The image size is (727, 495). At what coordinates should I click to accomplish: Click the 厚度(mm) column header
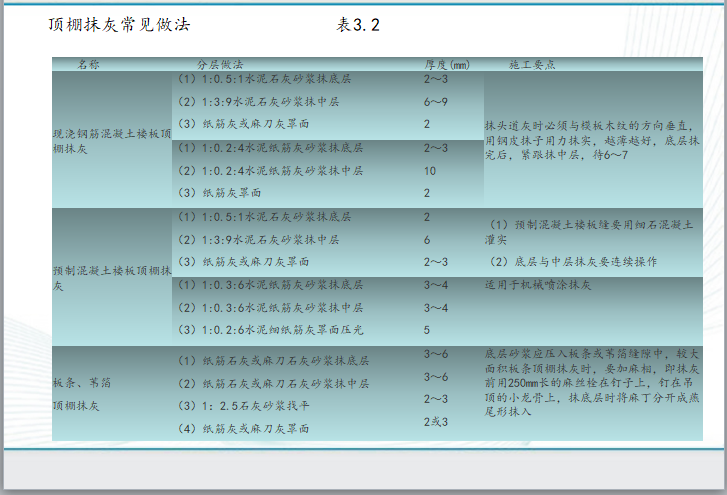coord(446,64)
